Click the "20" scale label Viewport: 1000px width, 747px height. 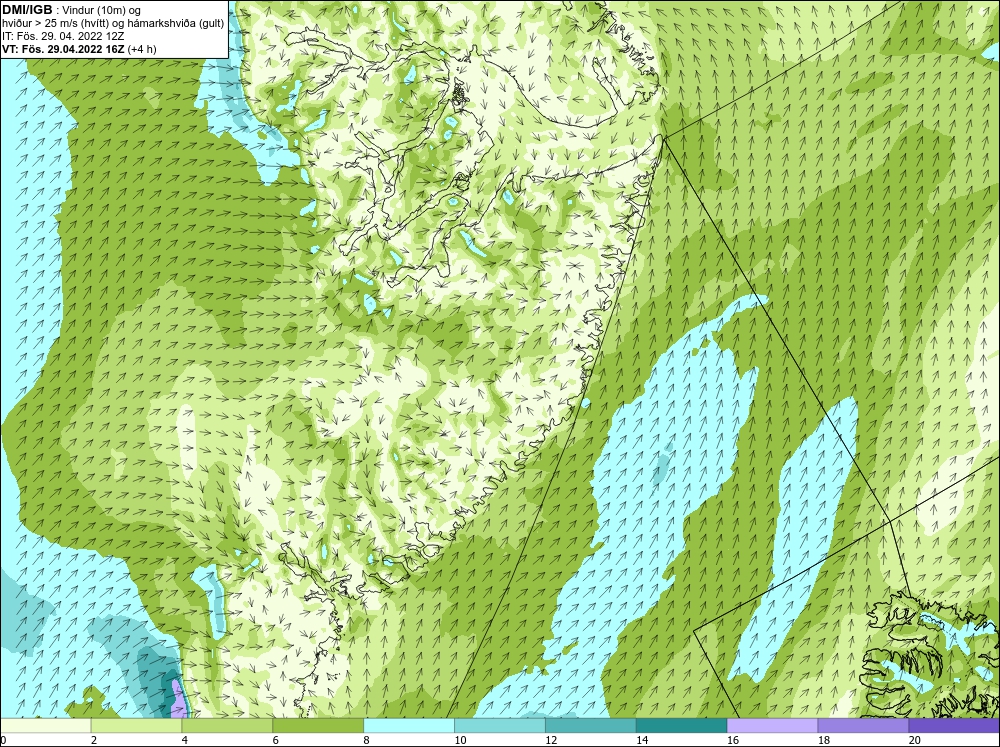point(915,740)
